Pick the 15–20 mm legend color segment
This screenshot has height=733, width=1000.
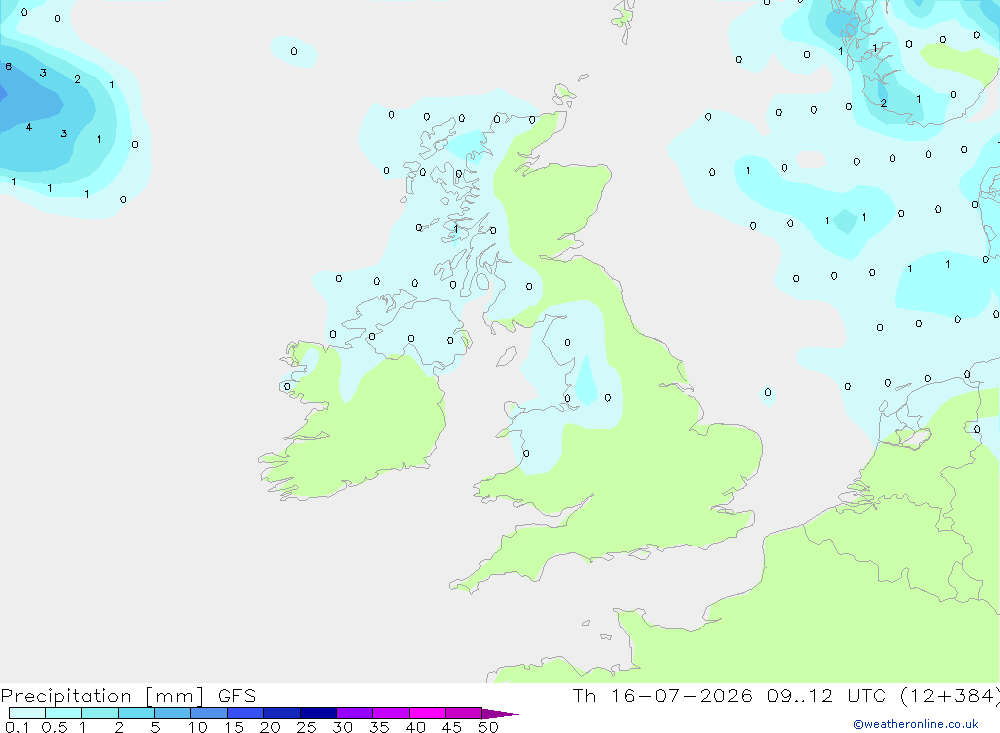[x=246, y=713]
